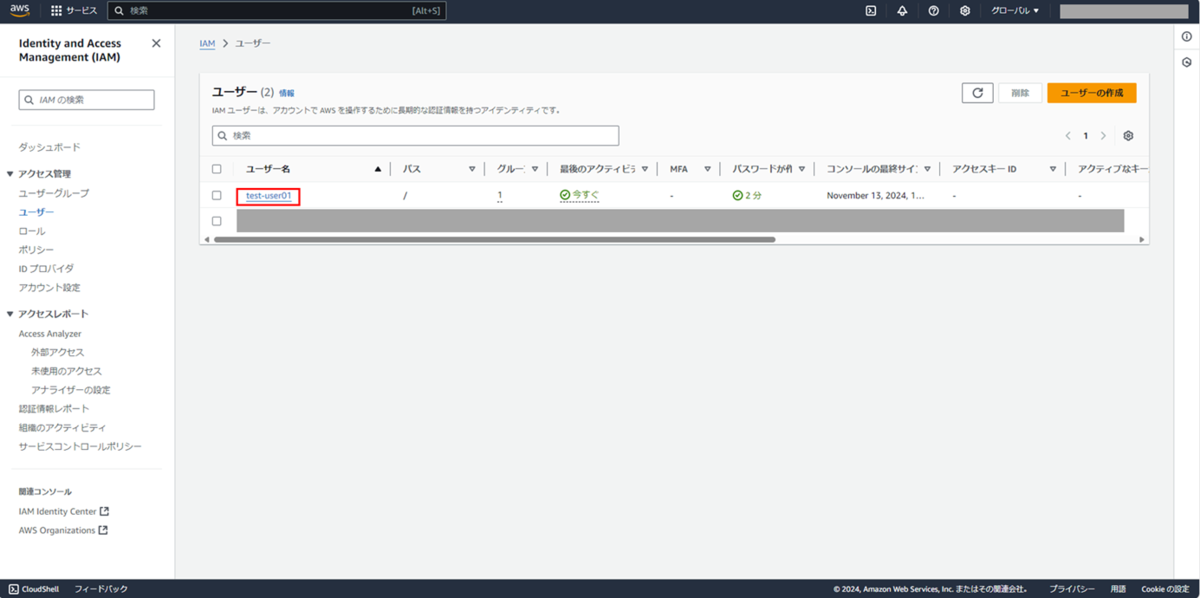The height and width of the screenshot is (598, 1200).
Task: Open 外部アクセス under Access Analyzer
Action: click(x=58, y=352)
